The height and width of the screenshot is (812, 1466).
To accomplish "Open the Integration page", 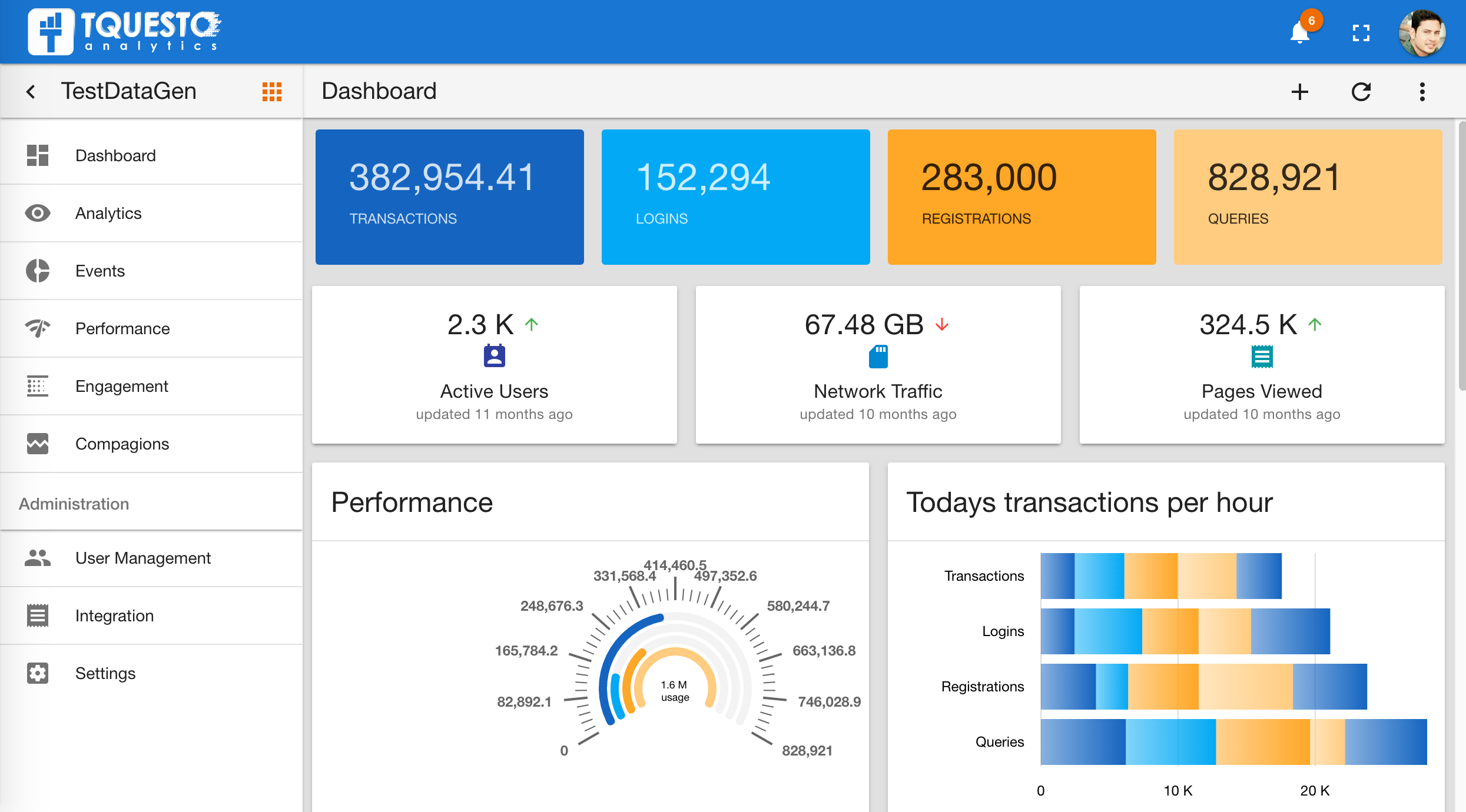I will click(x=114, y=615).
